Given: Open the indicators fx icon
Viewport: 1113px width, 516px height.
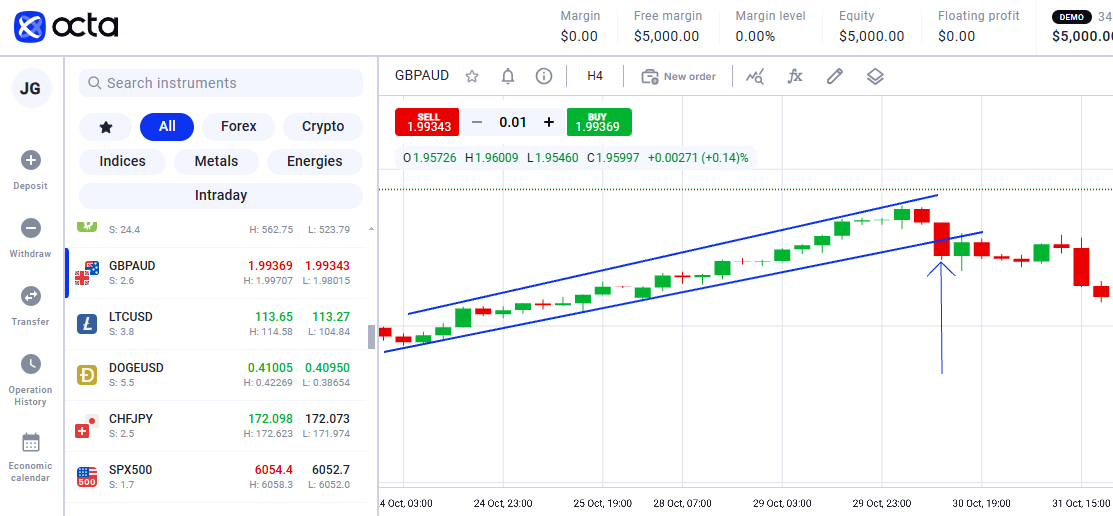Looking at the screenshot, I should click(x=795, y=76).
